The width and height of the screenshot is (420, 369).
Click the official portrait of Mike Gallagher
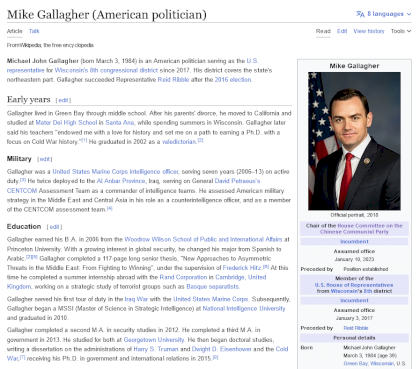click(354, 141)
